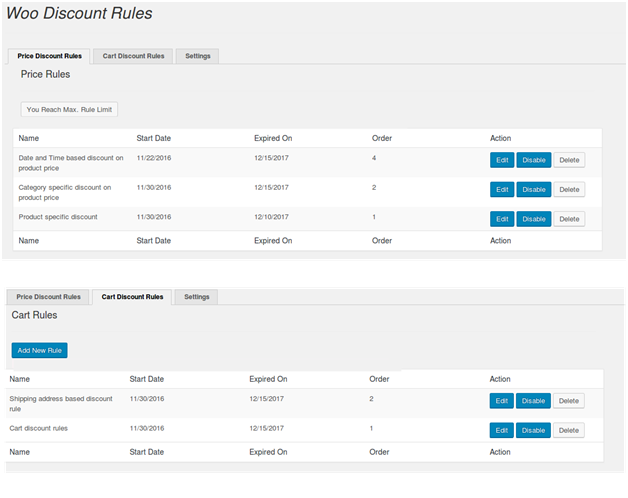Switch to Price Discount Rules tab in the Cart Rules panel
This screenshot has width=628, height=498.
coord(48,297)
